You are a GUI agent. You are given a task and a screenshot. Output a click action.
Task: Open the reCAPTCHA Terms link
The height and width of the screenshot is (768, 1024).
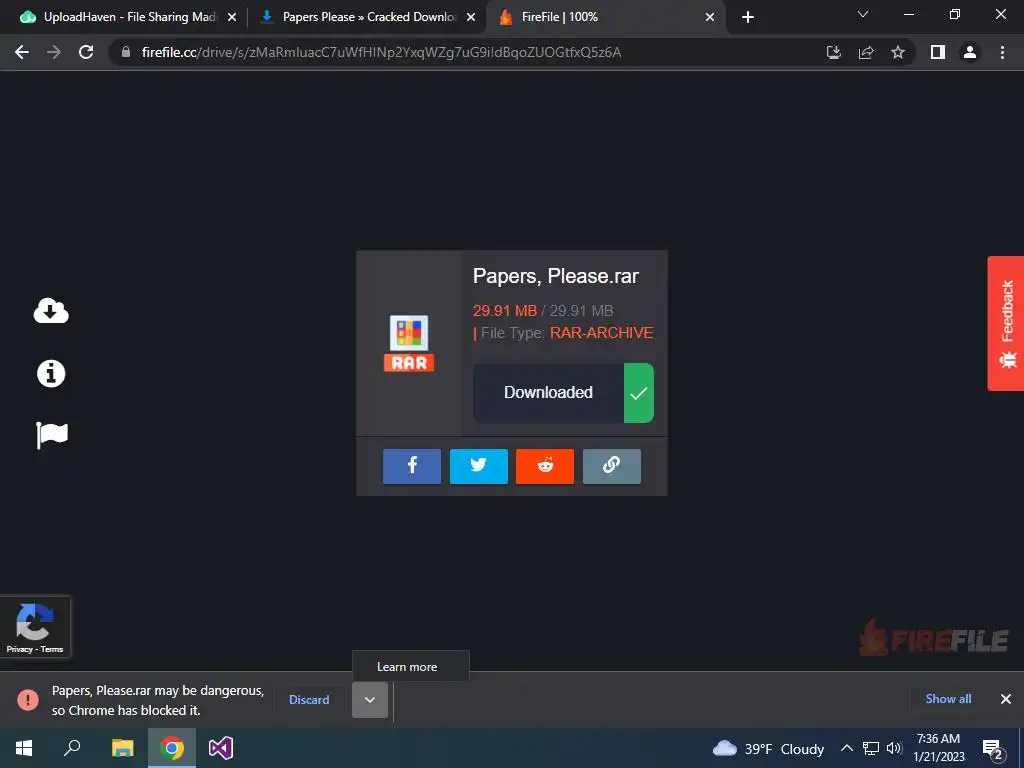coord(52,649)
